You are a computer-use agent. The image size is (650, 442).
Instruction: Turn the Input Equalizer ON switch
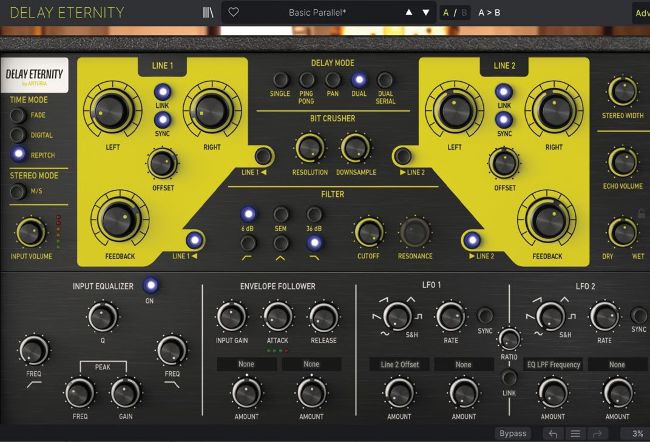(151, 285)
